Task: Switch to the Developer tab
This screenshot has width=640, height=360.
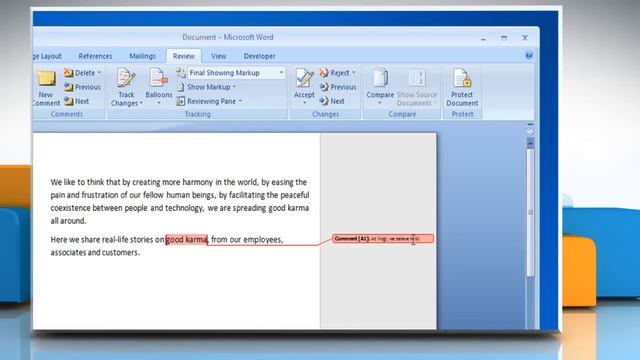Action: pos(260,56)
